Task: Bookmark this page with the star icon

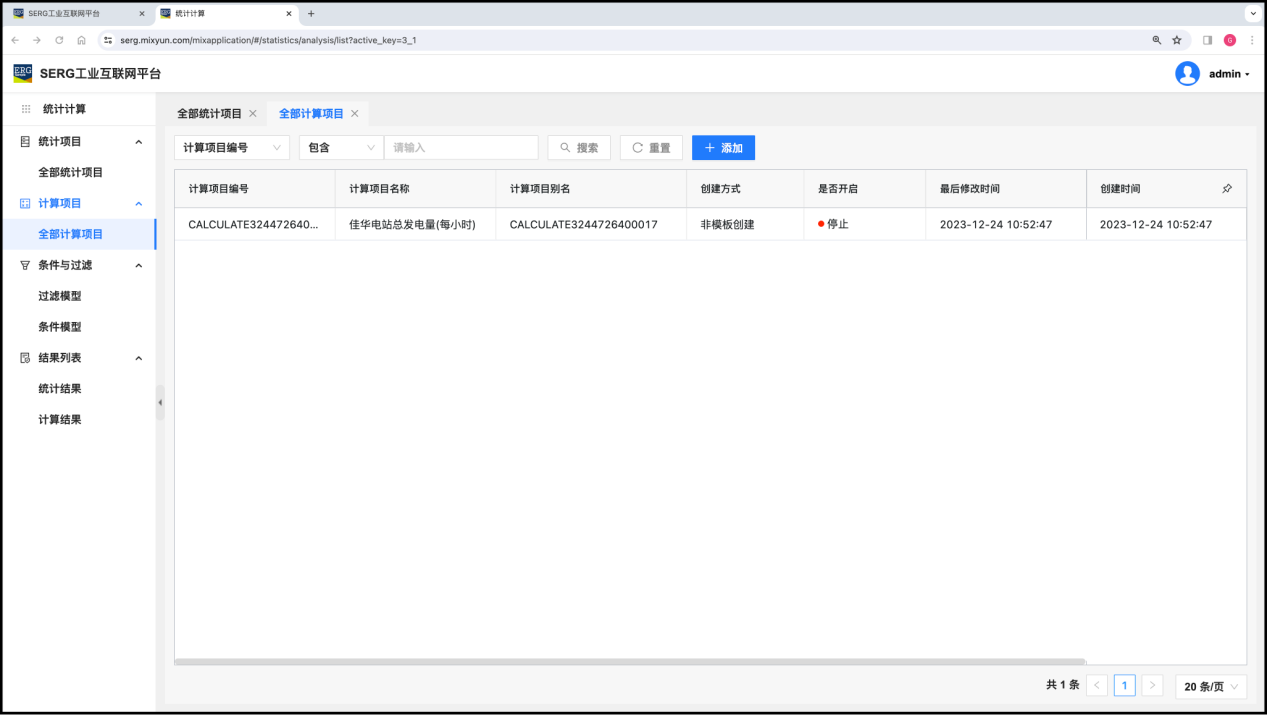Action: point(1177,40)
